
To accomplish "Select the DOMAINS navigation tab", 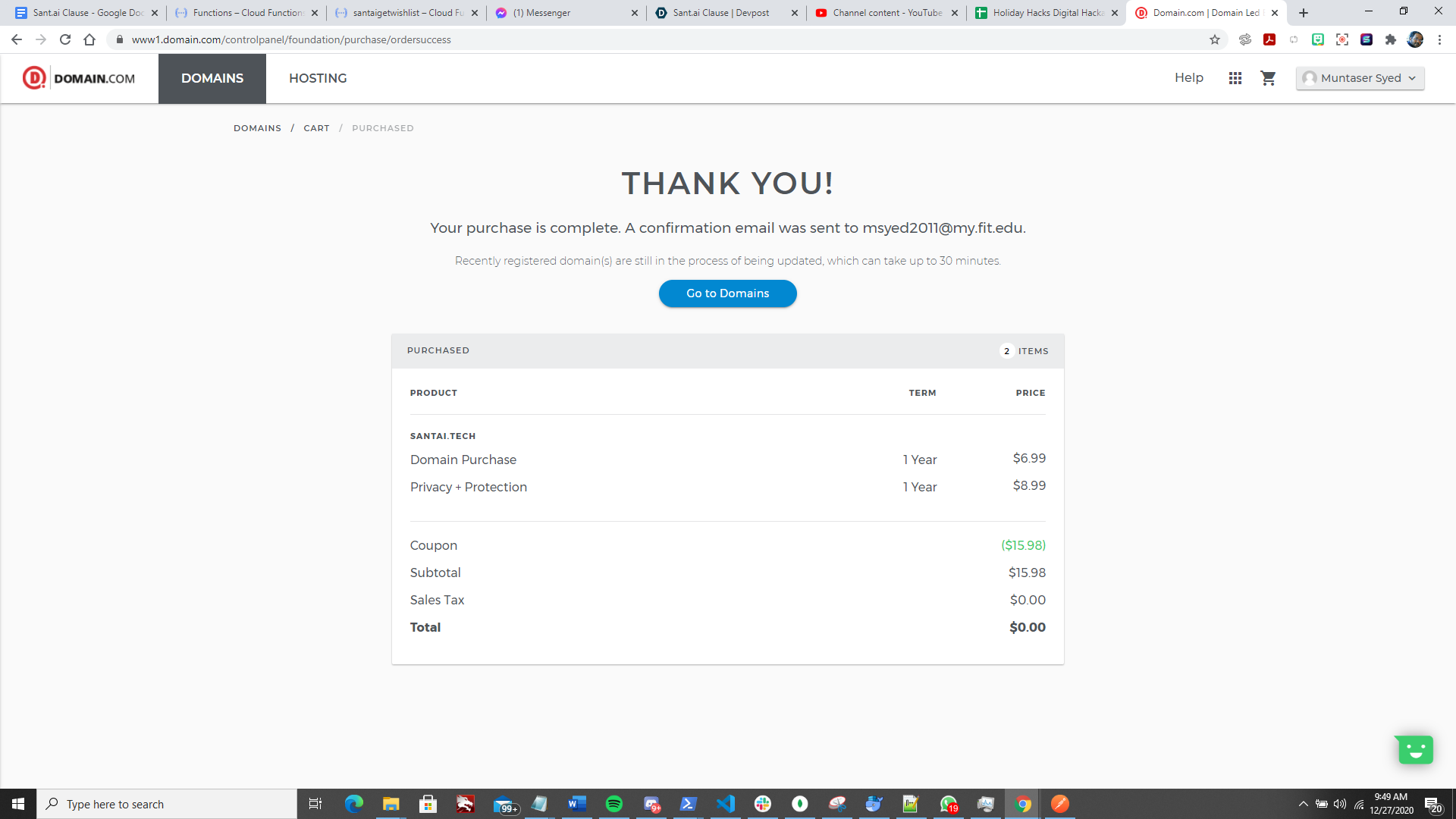I will click(x=212, y=78).
